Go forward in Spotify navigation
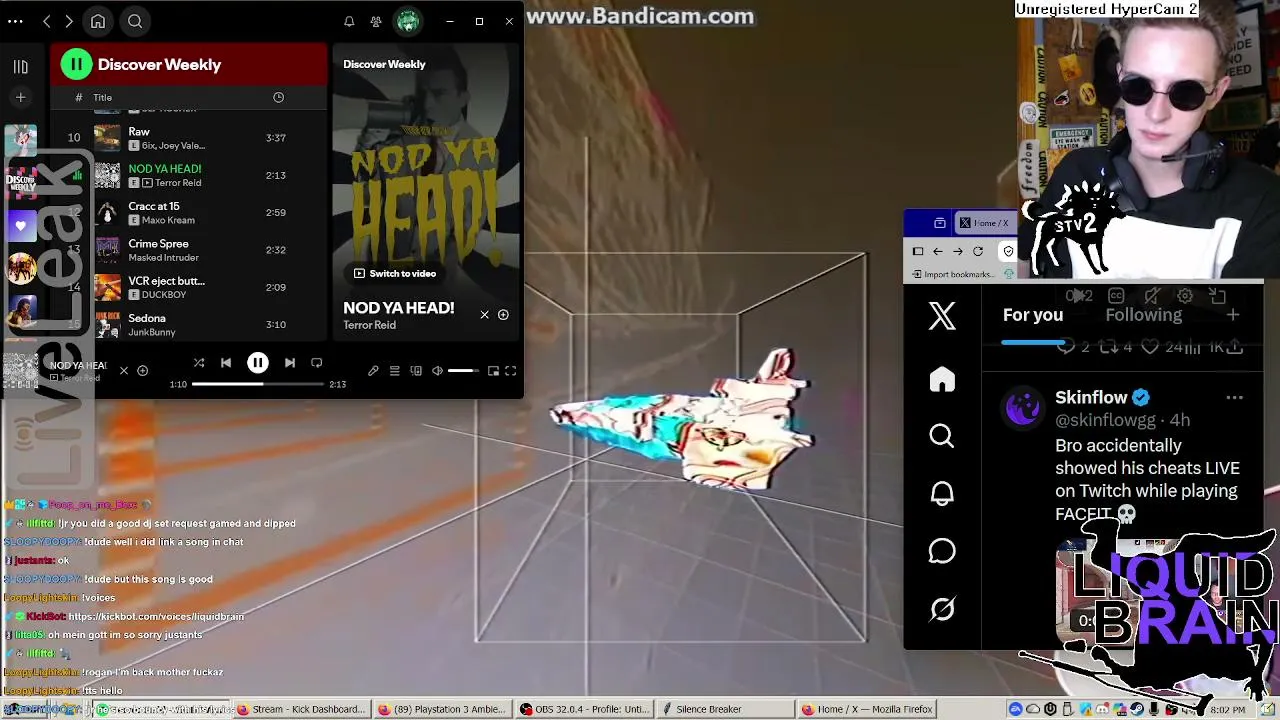Viewport: 1280px width, 720px height. coord(68,21)
